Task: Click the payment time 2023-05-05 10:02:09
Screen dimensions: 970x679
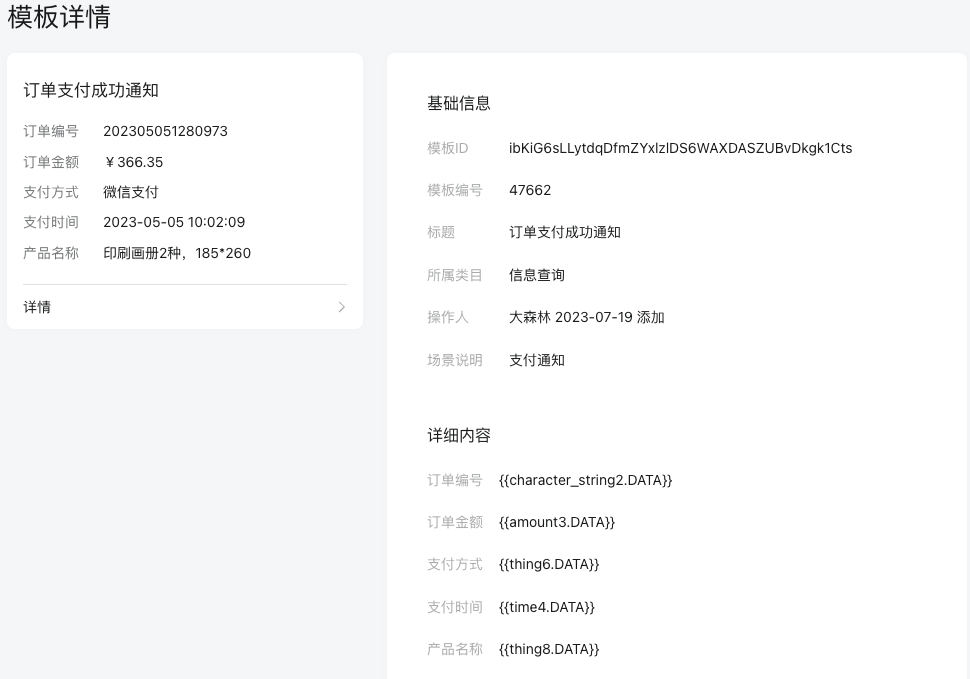Action: click(174, 222)
